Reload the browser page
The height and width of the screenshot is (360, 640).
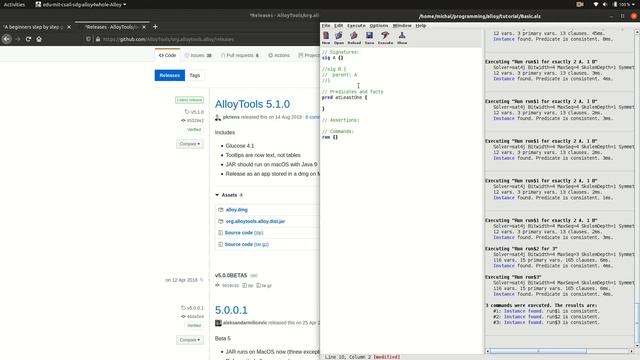pyautogui.click(x=28, y=39)
